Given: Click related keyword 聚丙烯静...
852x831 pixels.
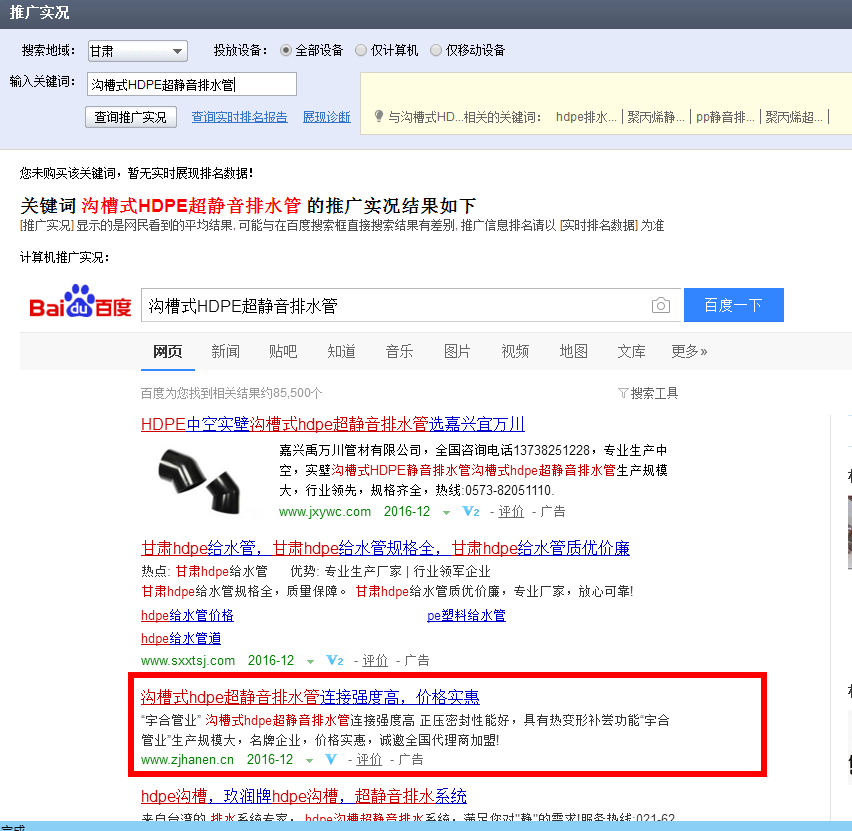Looking at the screenshot, I should [x=656, y=117].
